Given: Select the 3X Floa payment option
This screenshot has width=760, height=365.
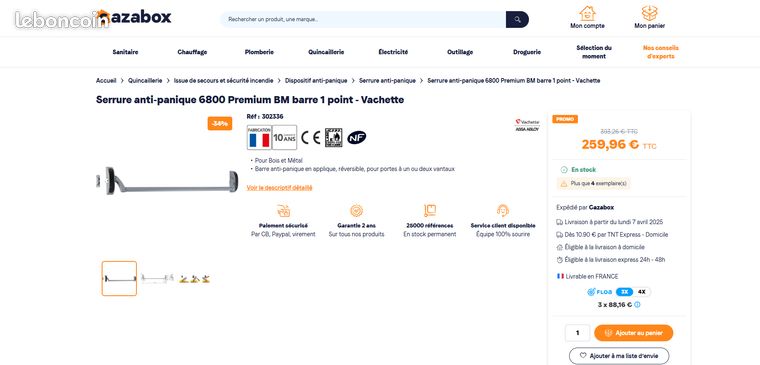Looking at the screenshot, I should (x=624, y=292).
